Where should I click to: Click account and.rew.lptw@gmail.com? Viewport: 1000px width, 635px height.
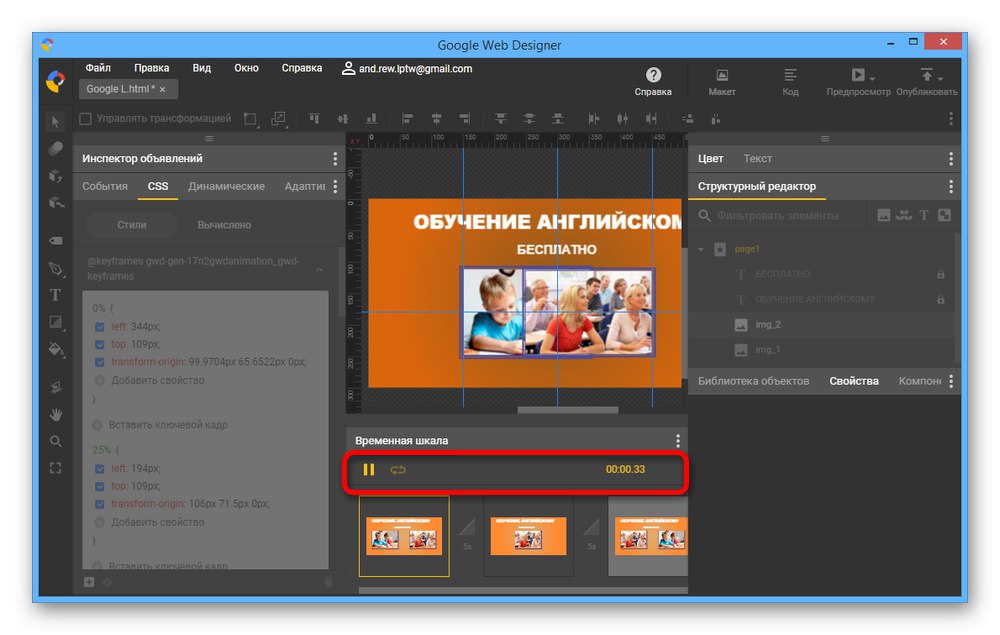click(407, 68)
